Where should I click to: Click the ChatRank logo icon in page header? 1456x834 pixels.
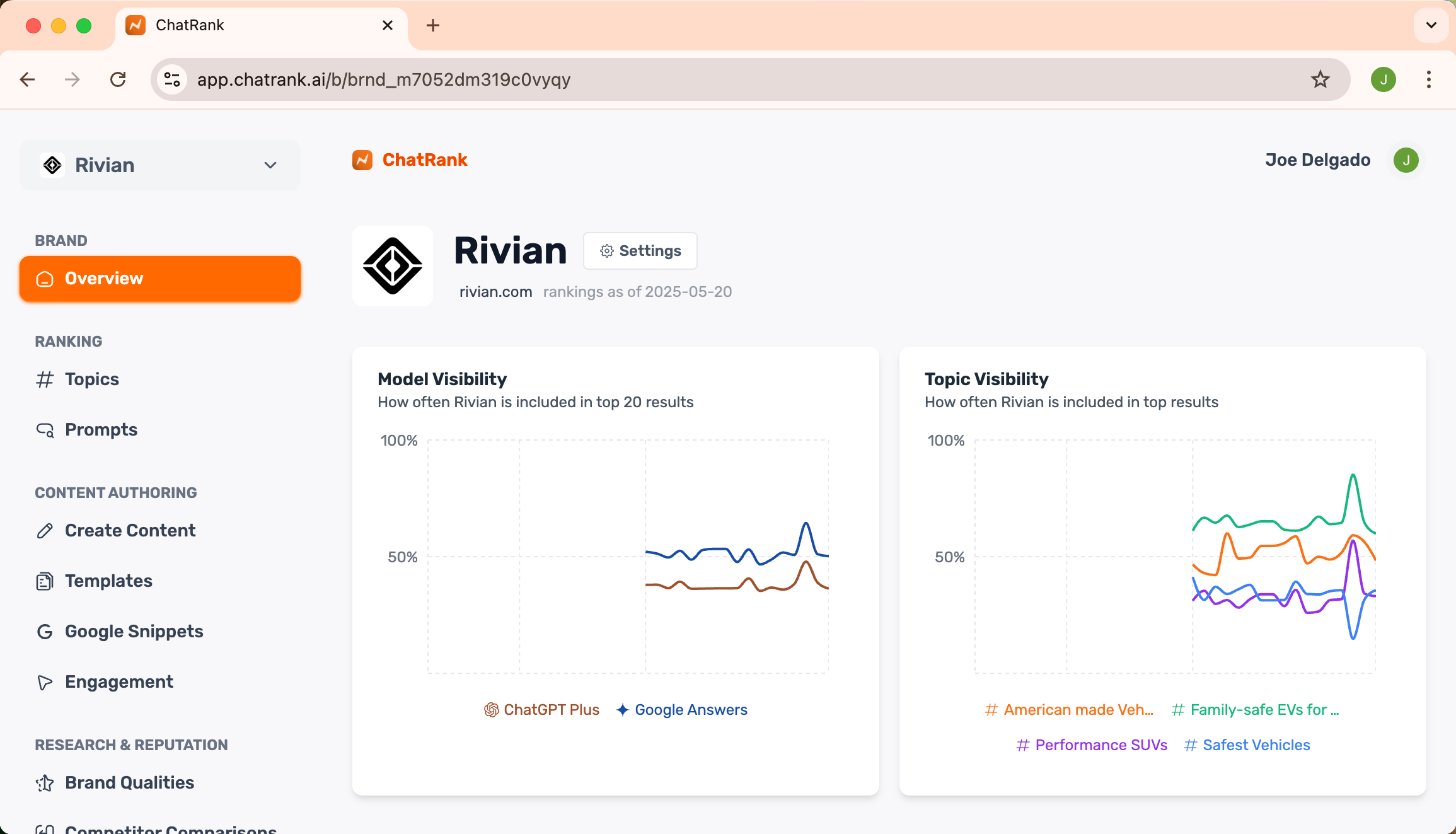(362, 160)
